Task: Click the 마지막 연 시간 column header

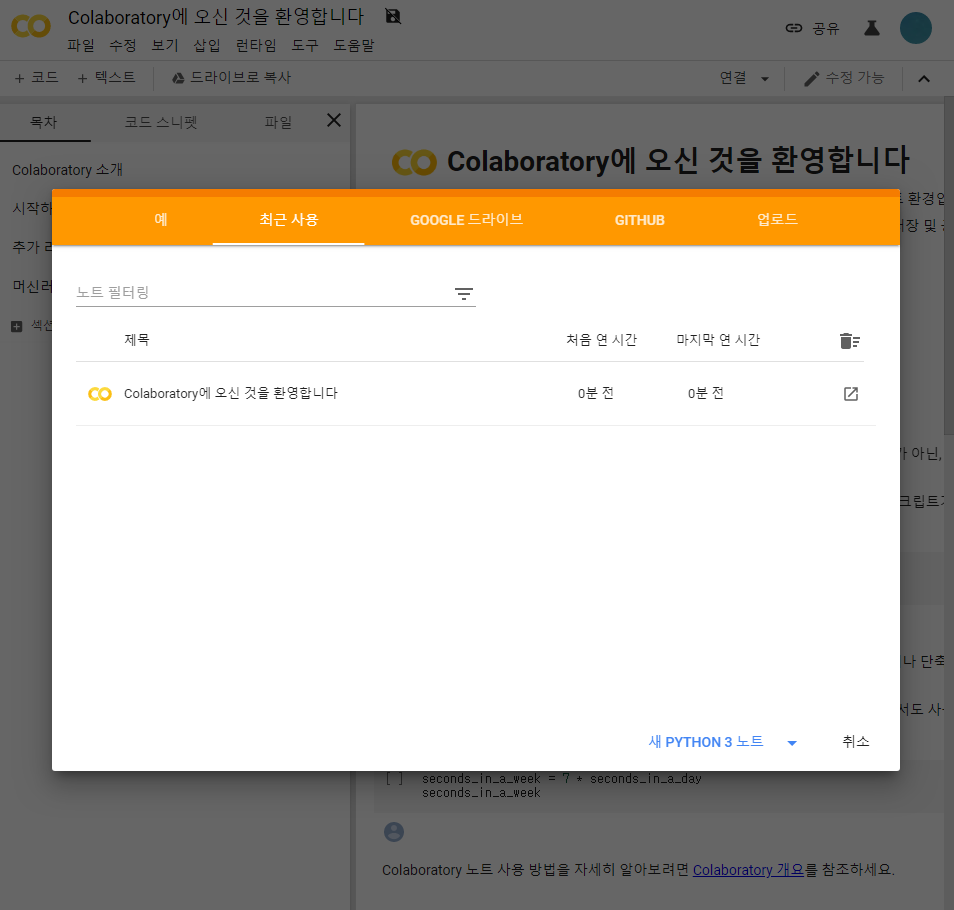Action: [718, 339]
